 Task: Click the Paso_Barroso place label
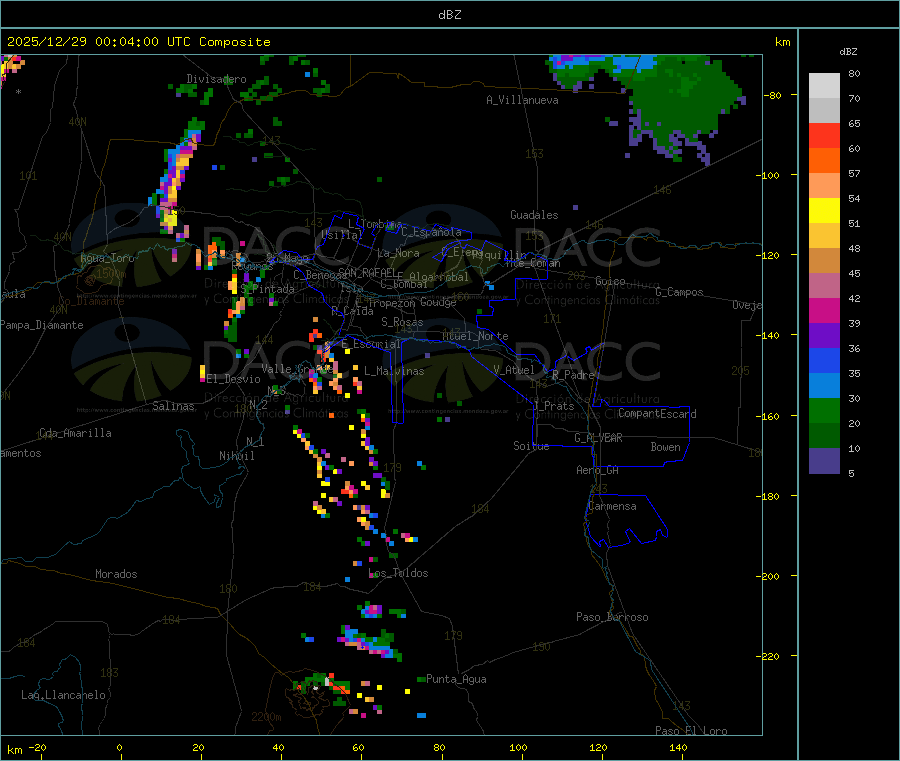click(x=612, y=617)
